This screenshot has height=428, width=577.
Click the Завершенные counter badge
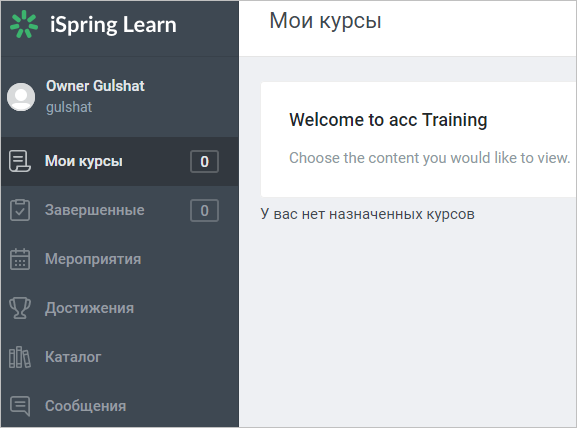(204, 211)
